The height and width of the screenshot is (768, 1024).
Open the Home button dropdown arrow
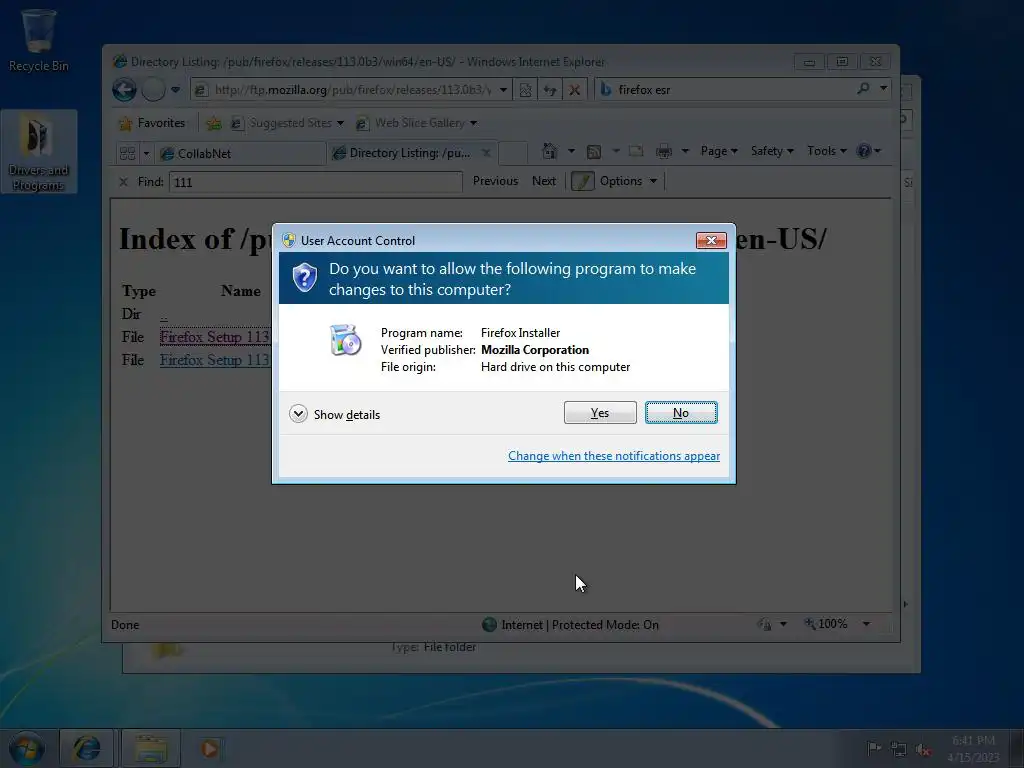point(571,152)
